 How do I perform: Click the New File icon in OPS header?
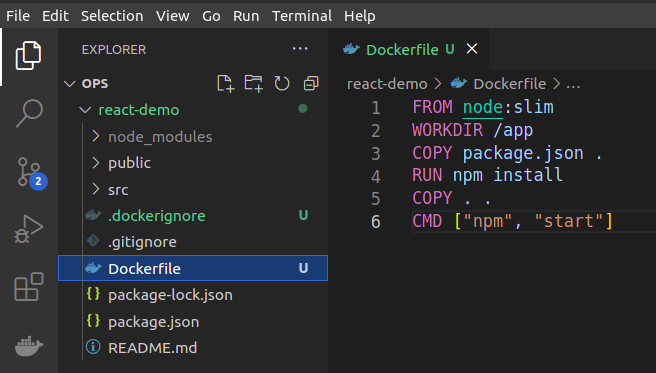tap(226, 83)
